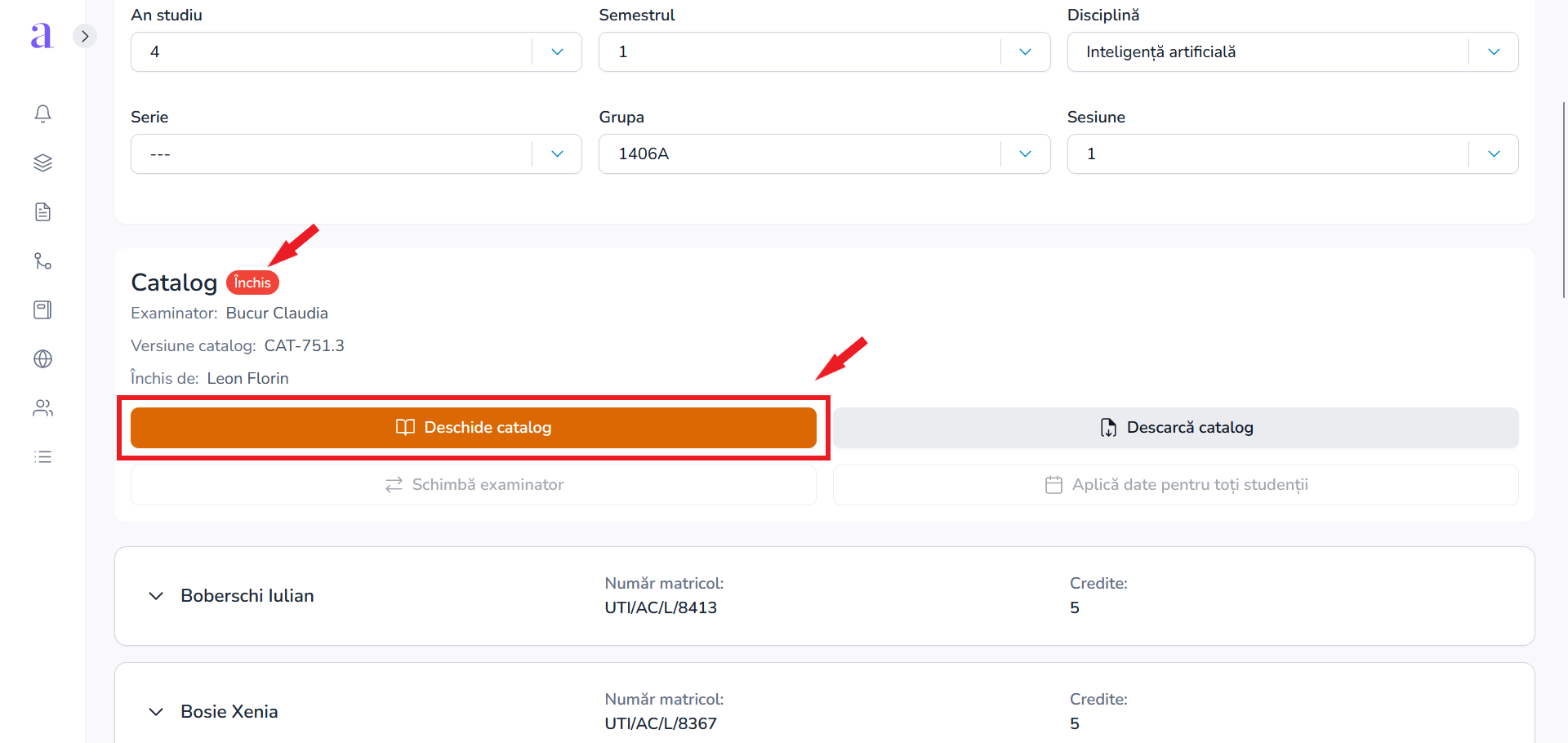Viewport: 1568px width, 743px height.
Task: Click Schimbă examinator button
Action: 474,485
